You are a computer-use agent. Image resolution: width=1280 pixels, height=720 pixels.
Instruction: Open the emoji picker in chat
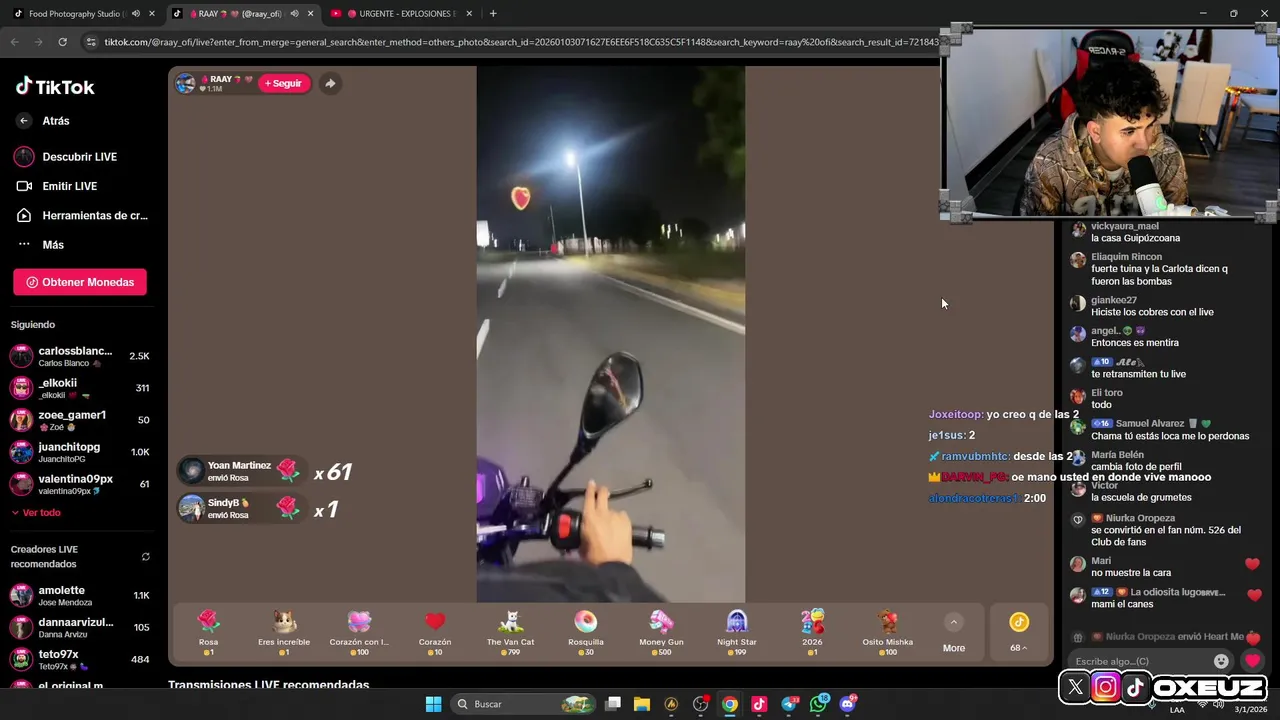tap(1221, 661)
